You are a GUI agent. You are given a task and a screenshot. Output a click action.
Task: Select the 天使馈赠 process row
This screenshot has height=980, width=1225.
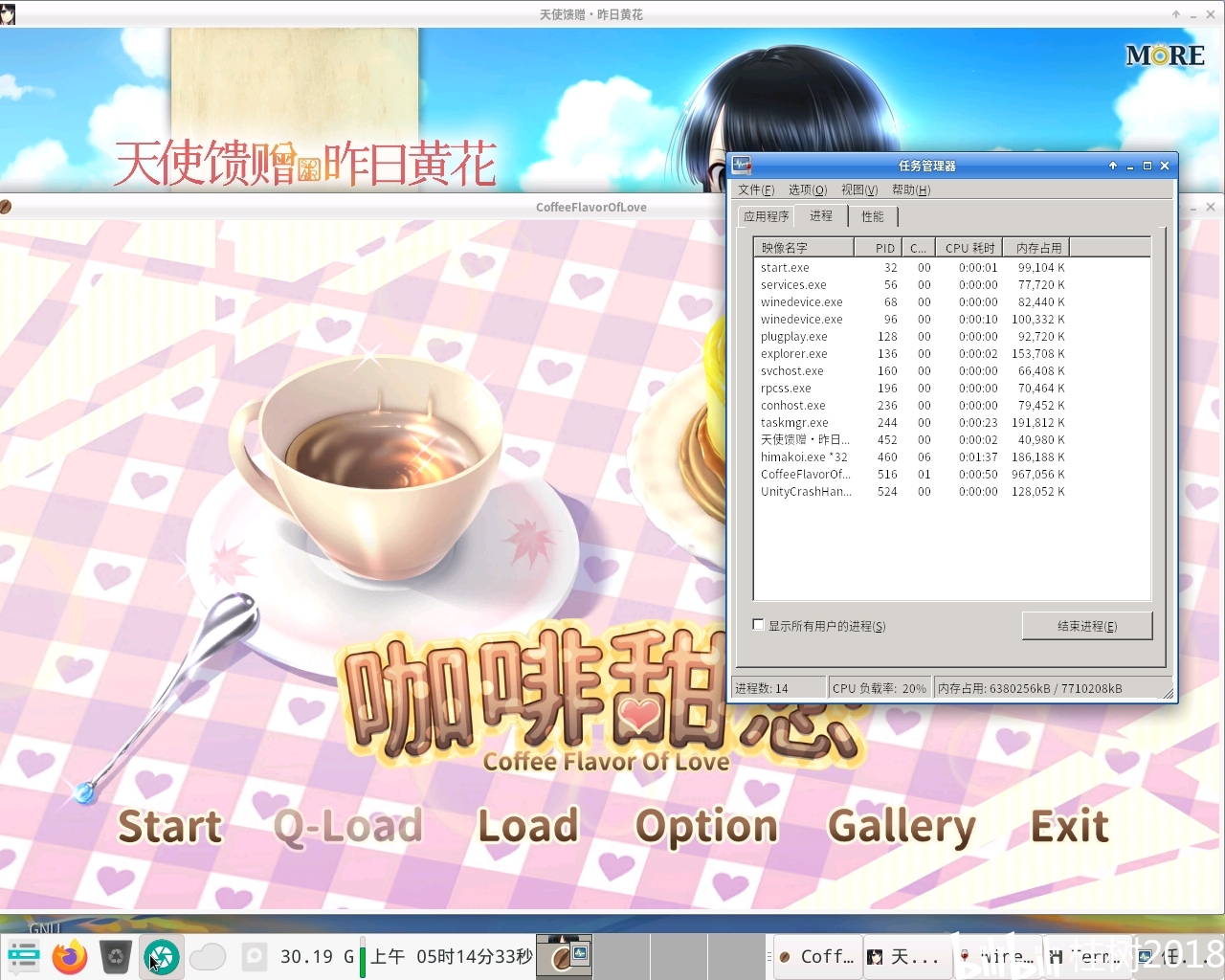tap(912, 440)
